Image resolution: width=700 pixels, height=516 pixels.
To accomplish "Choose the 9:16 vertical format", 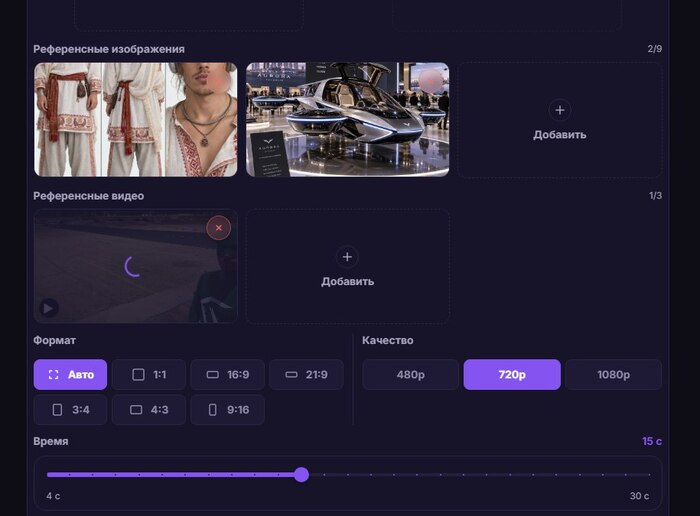I will tap(227, 410).
